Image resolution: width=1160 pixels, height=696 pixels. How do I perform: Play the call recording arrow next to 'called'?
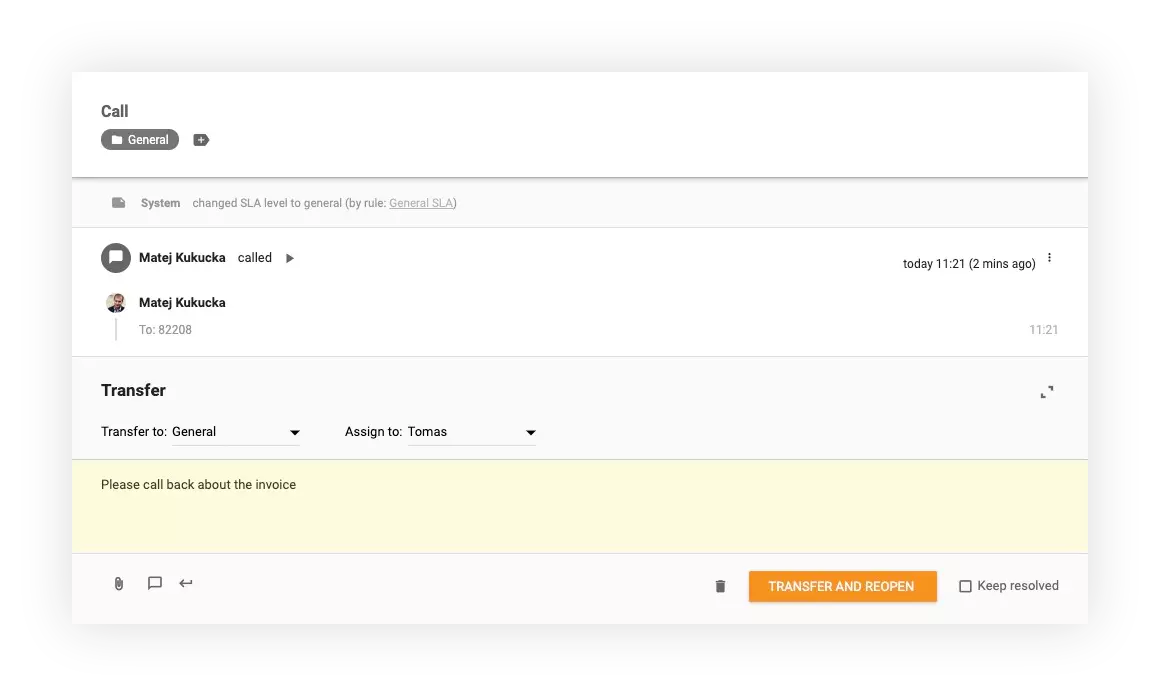pos(289,258)
